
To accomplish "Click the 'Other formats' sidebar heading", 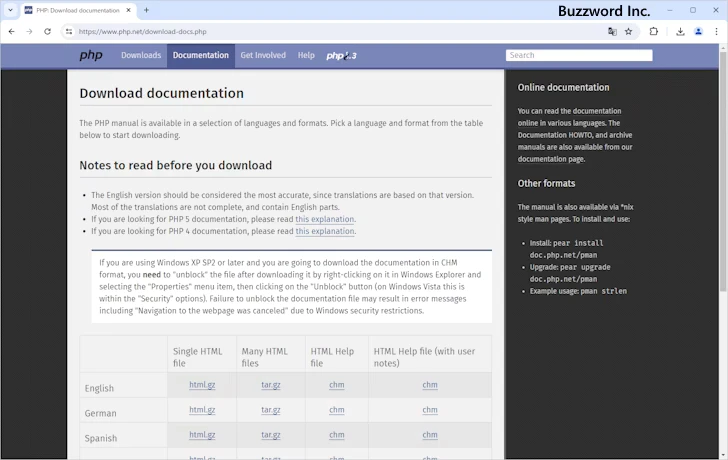I will pos(546,183).
